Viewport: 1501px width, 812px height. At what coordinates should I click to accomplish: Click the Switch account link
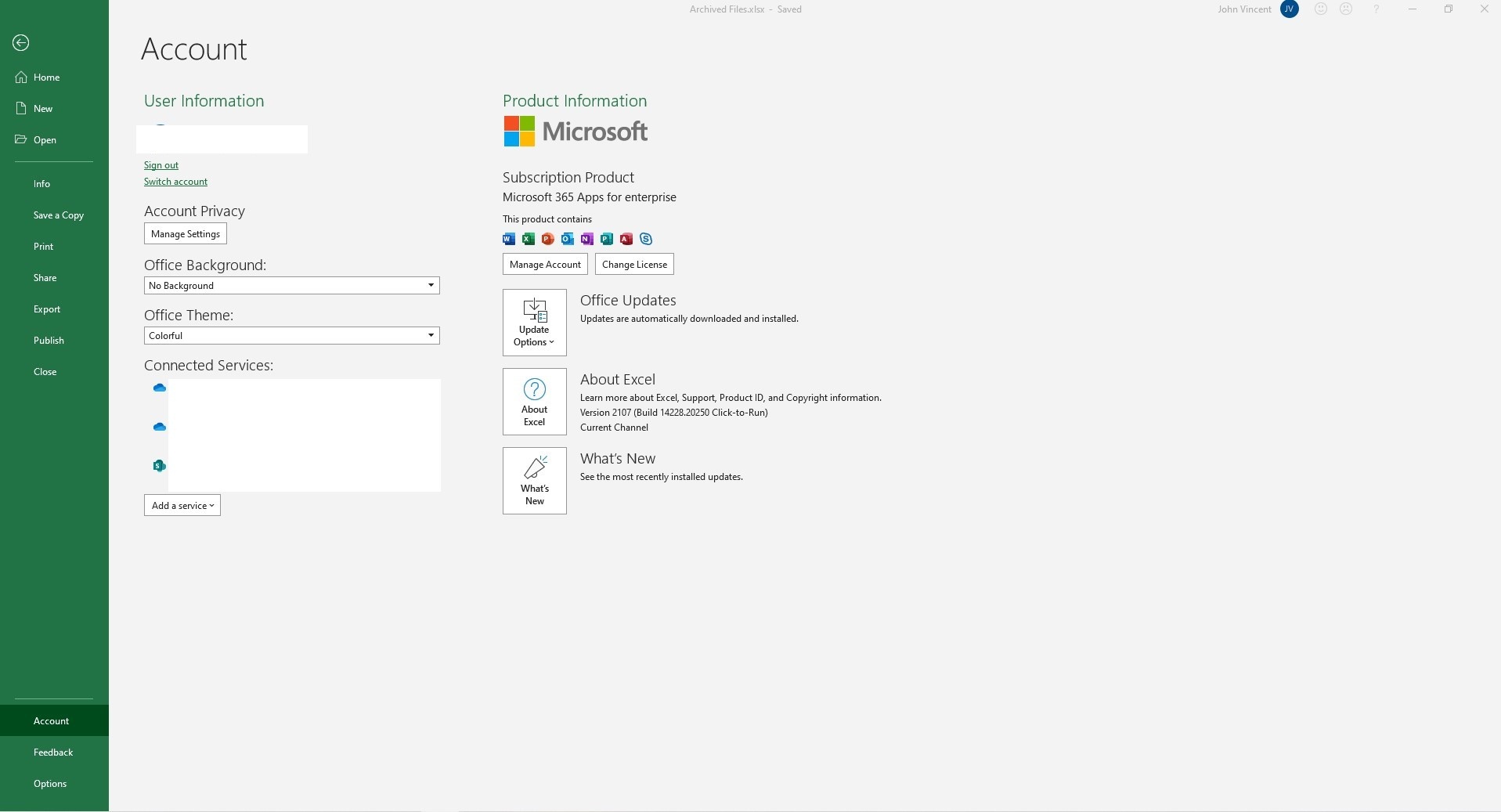point(175,182)
